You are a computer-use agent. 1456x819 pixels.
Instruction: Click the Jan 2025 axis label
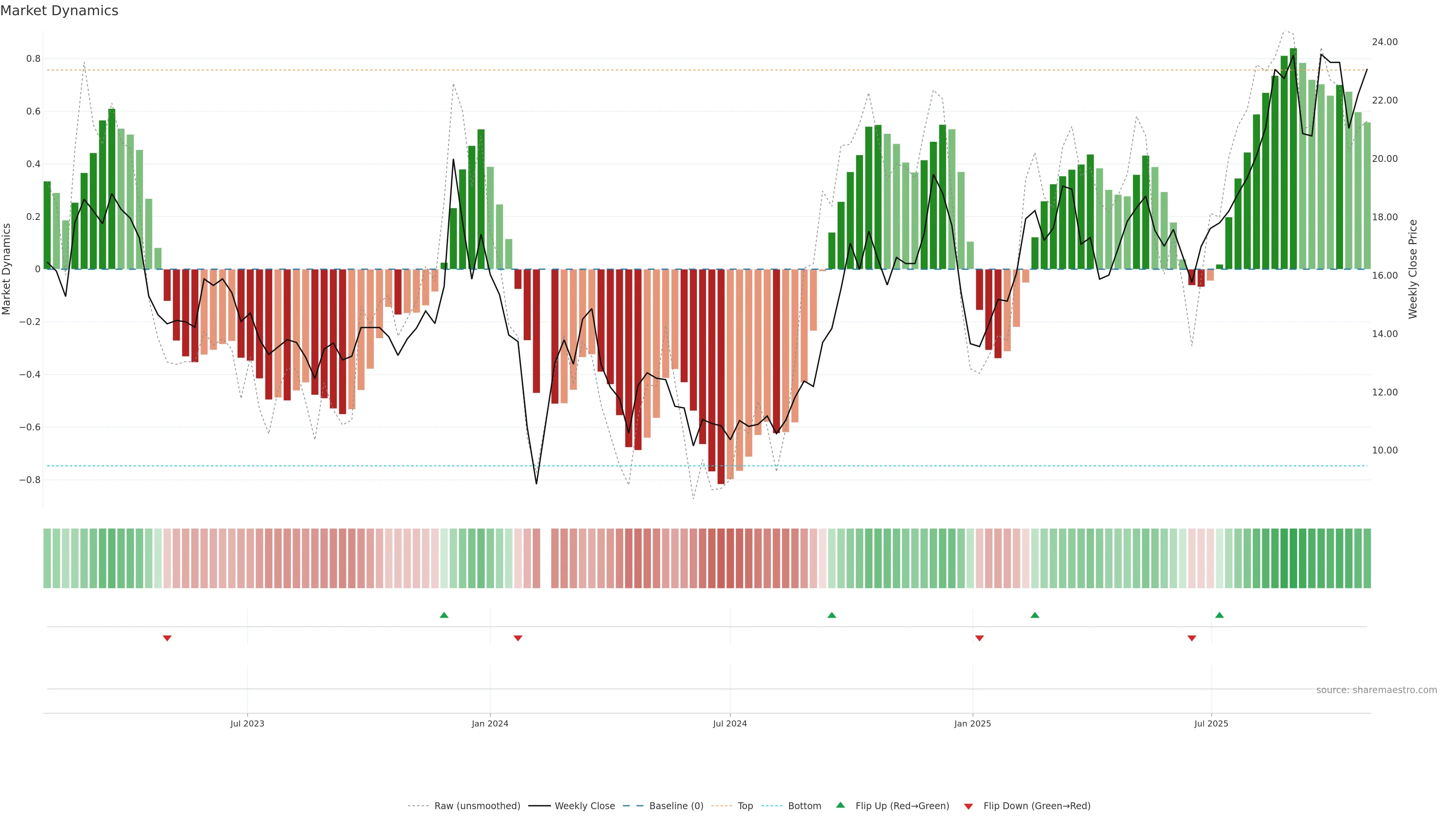(972, 723)
